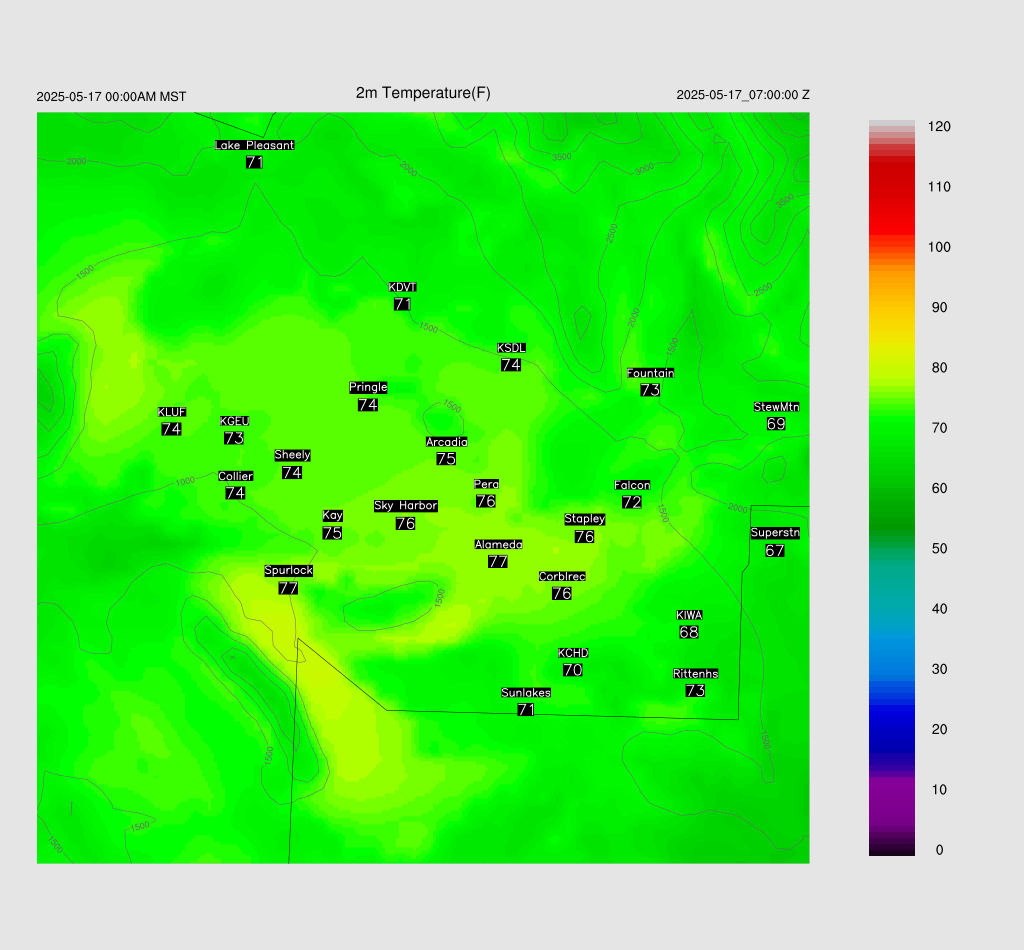Select the Arcadia station label
Viewport: 1024px width, 950px height.
(x=447, y=442)
